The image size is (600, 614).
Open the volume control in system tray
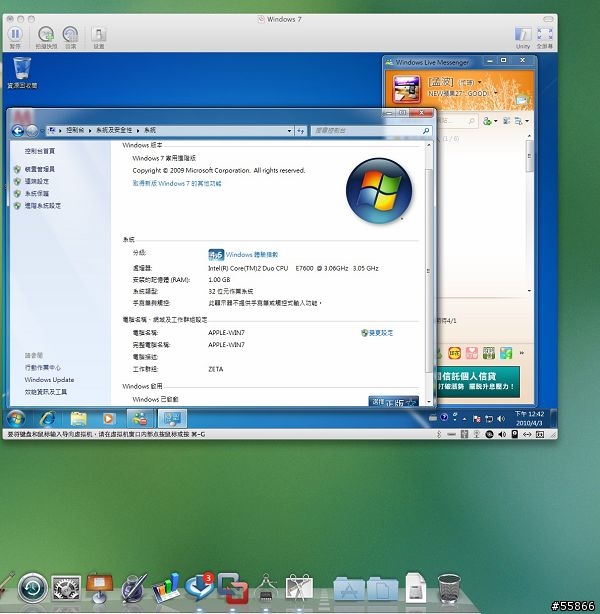click(x=501, y=419)
